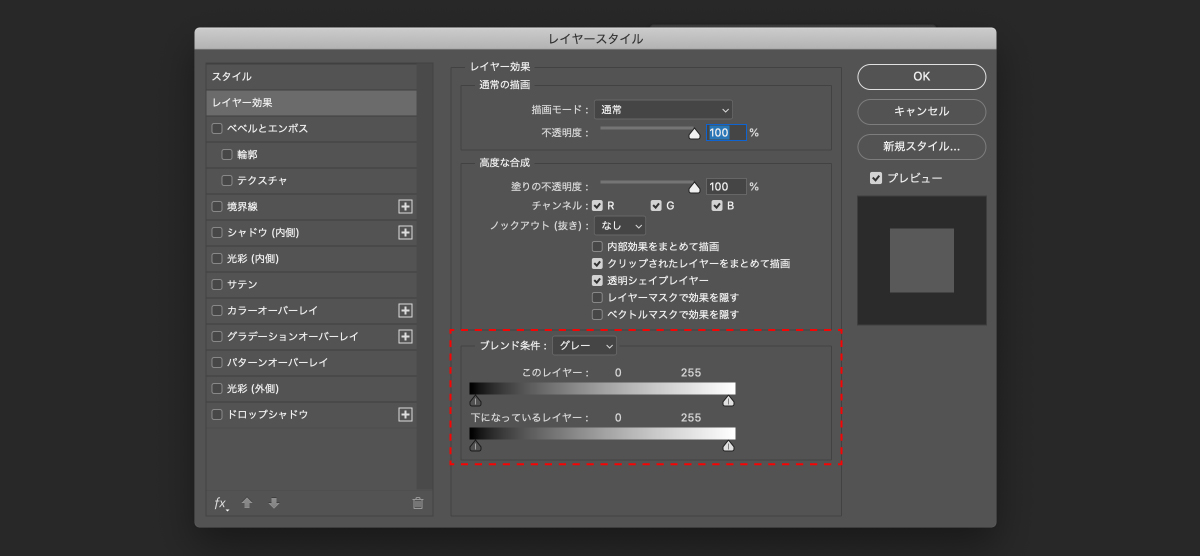Click the plus icon beside カラーオーバーレイ
Screen dimensions: 1200x556
click(405, 311)
